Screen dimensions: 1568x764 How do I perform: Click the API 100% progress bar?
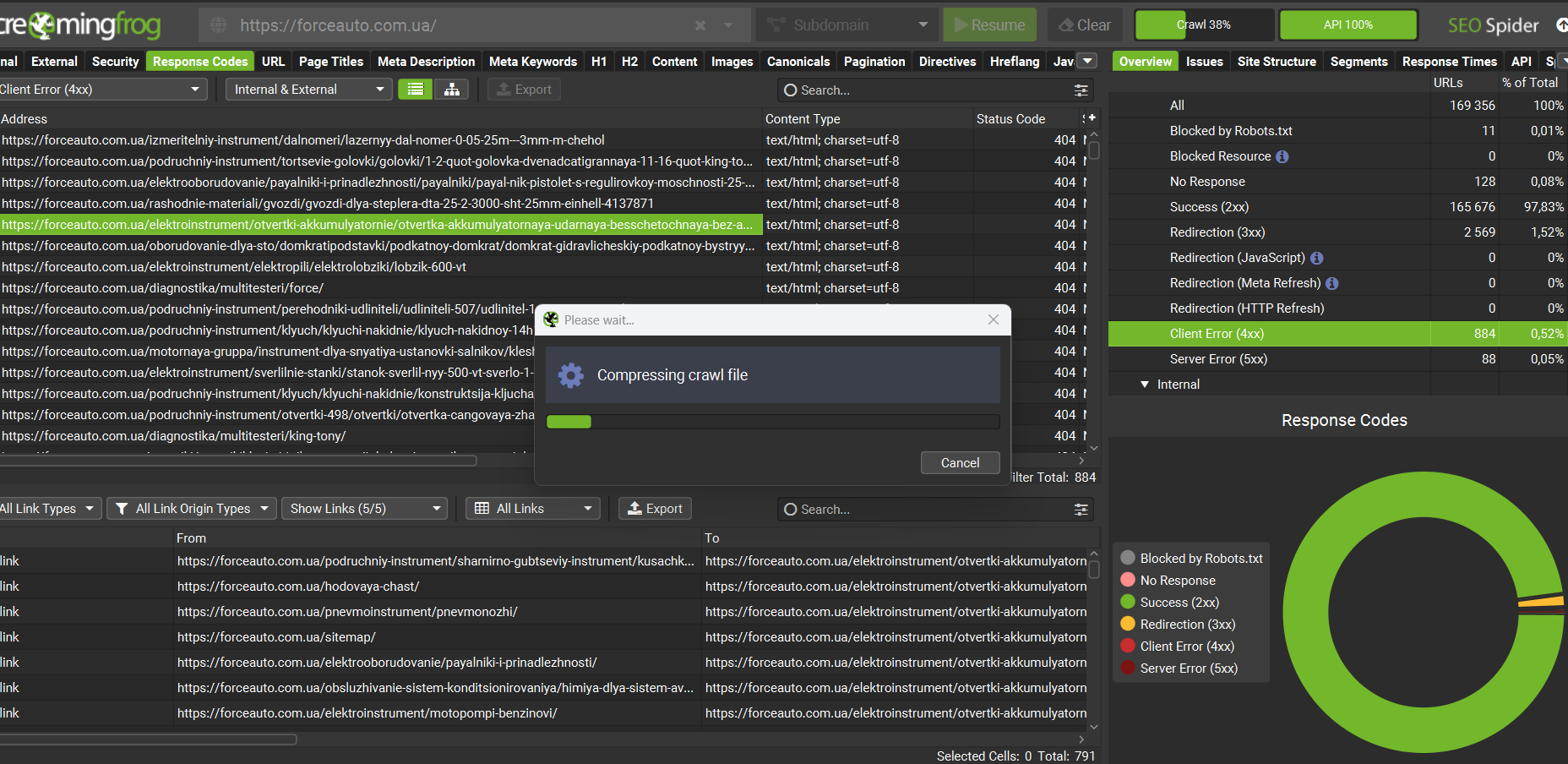pos(1348,25)
